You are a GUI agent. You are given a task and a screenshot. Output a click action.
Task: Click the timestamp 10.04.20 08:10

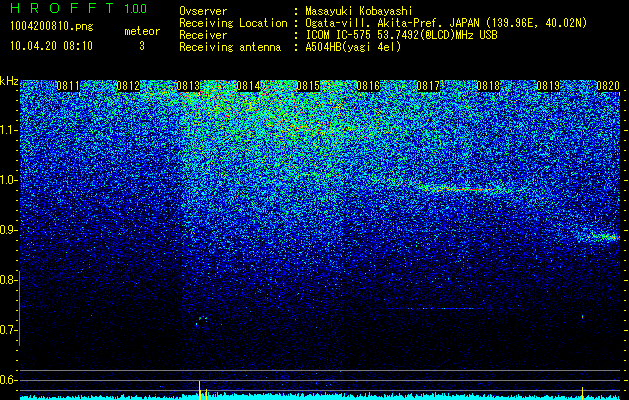click(x=51, y=46)
